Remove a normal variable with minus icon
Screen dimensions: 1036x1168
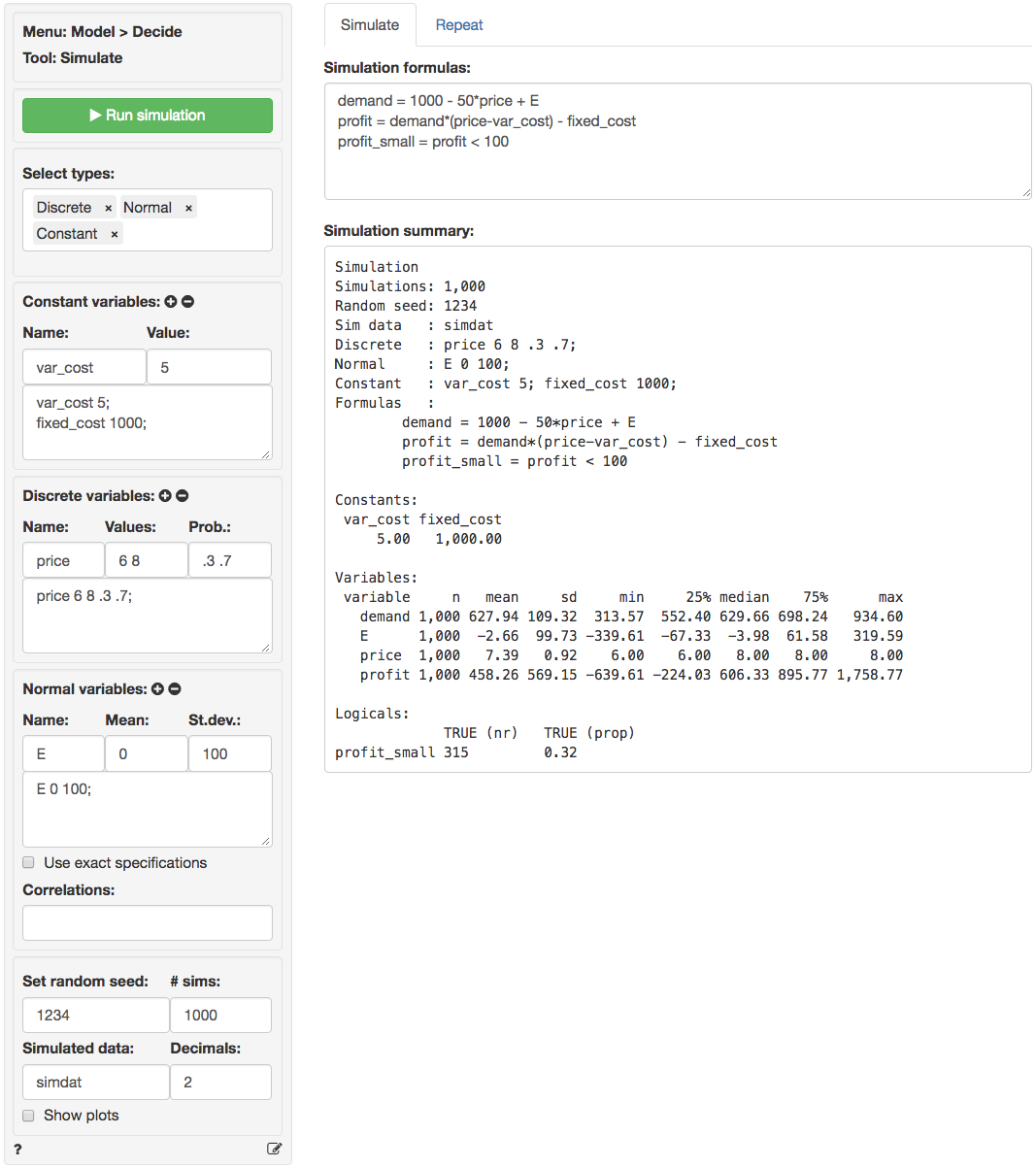(x=175, y=689)
